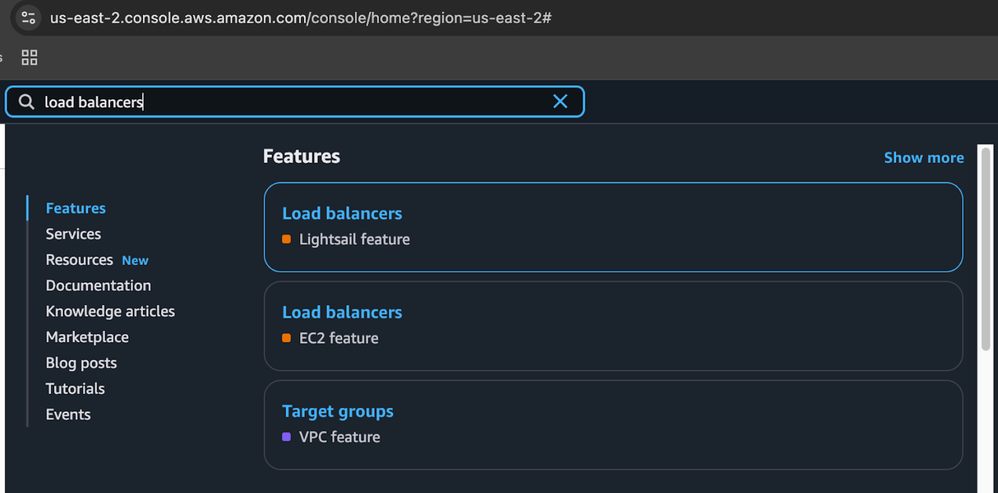The height and width of the screenshot is (493, 998).
Task: View Blog posts results category
Action: pos(81,363)
